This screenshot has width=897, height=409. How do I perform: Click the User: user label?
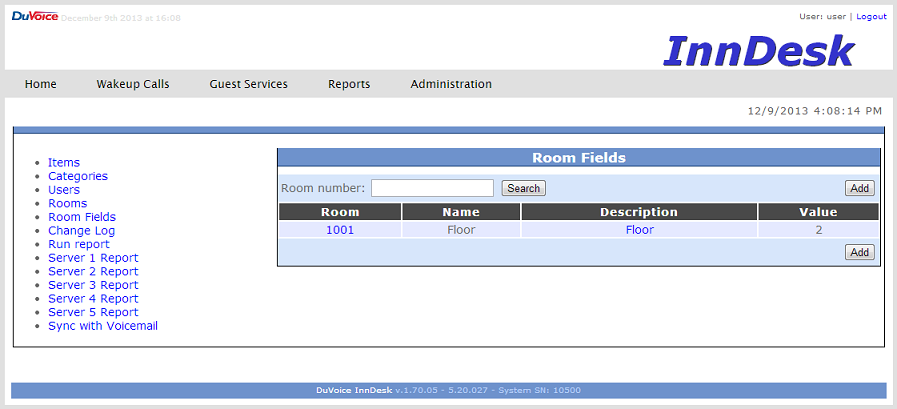coord(822,17)
